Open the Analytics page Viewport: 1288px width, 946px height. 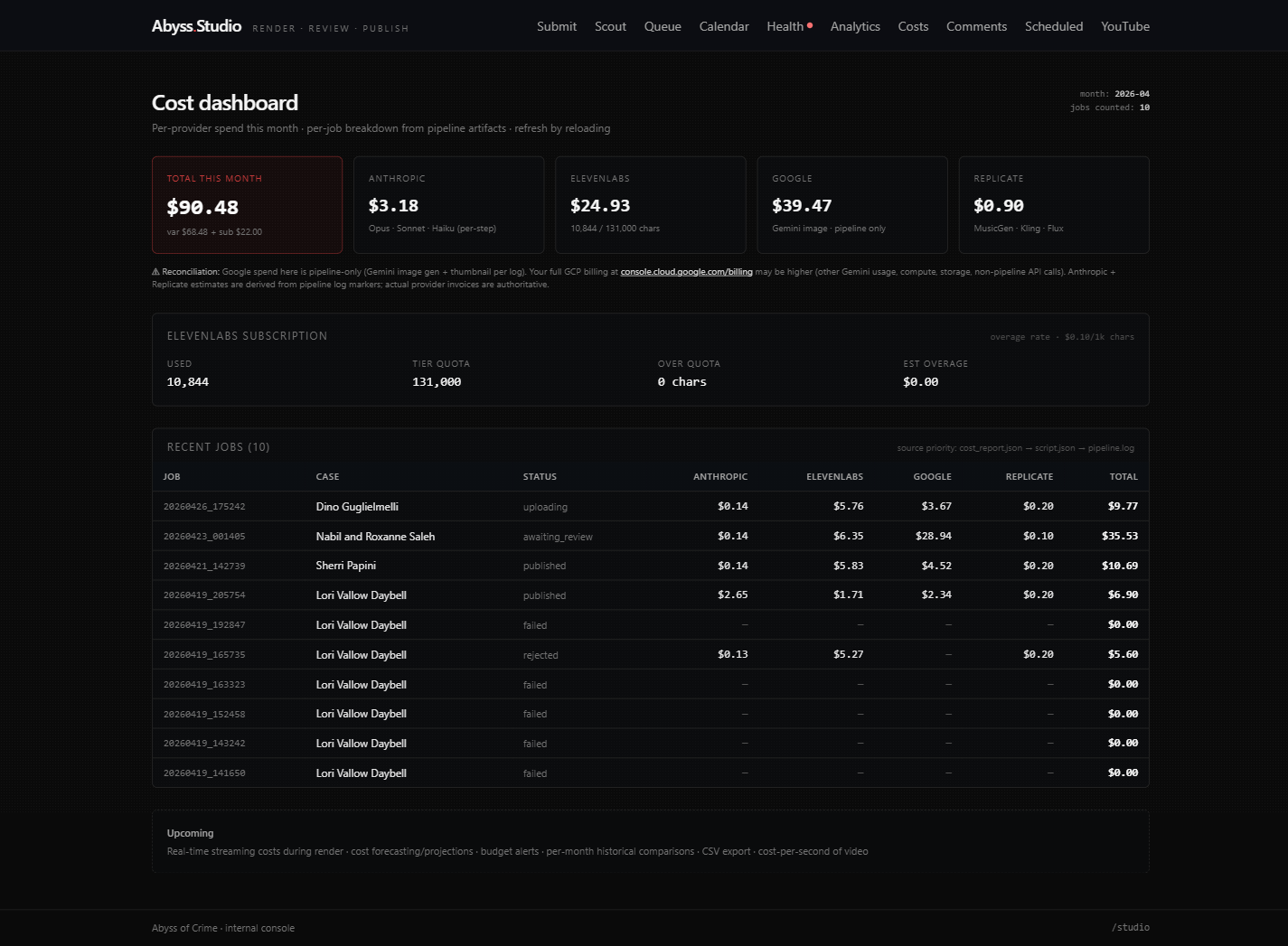pyautogui.click(x=854, y=26)
